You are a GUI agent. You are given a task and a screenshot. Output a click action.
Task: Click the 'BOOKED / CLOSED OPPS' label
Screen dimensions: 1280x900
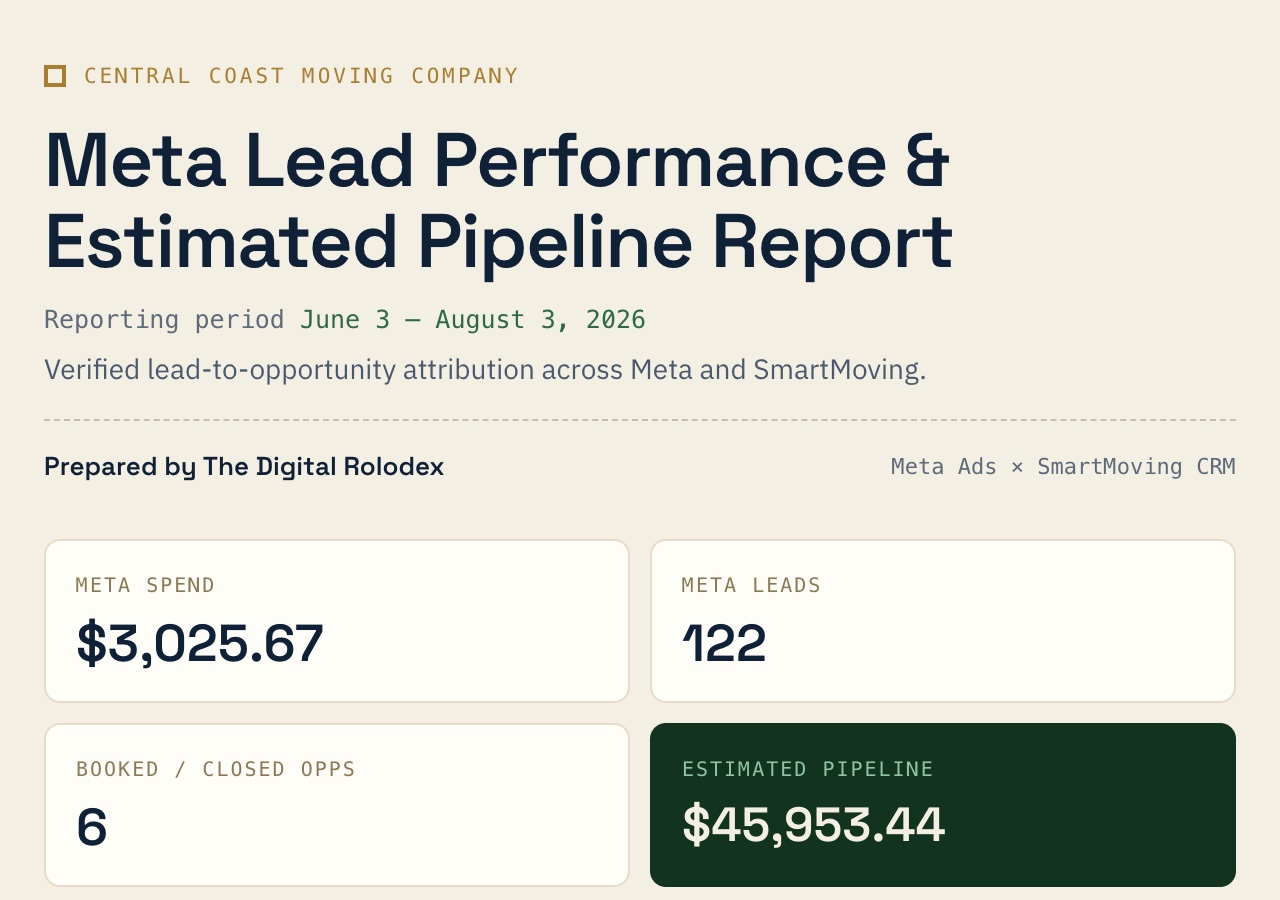coord(216,770)
